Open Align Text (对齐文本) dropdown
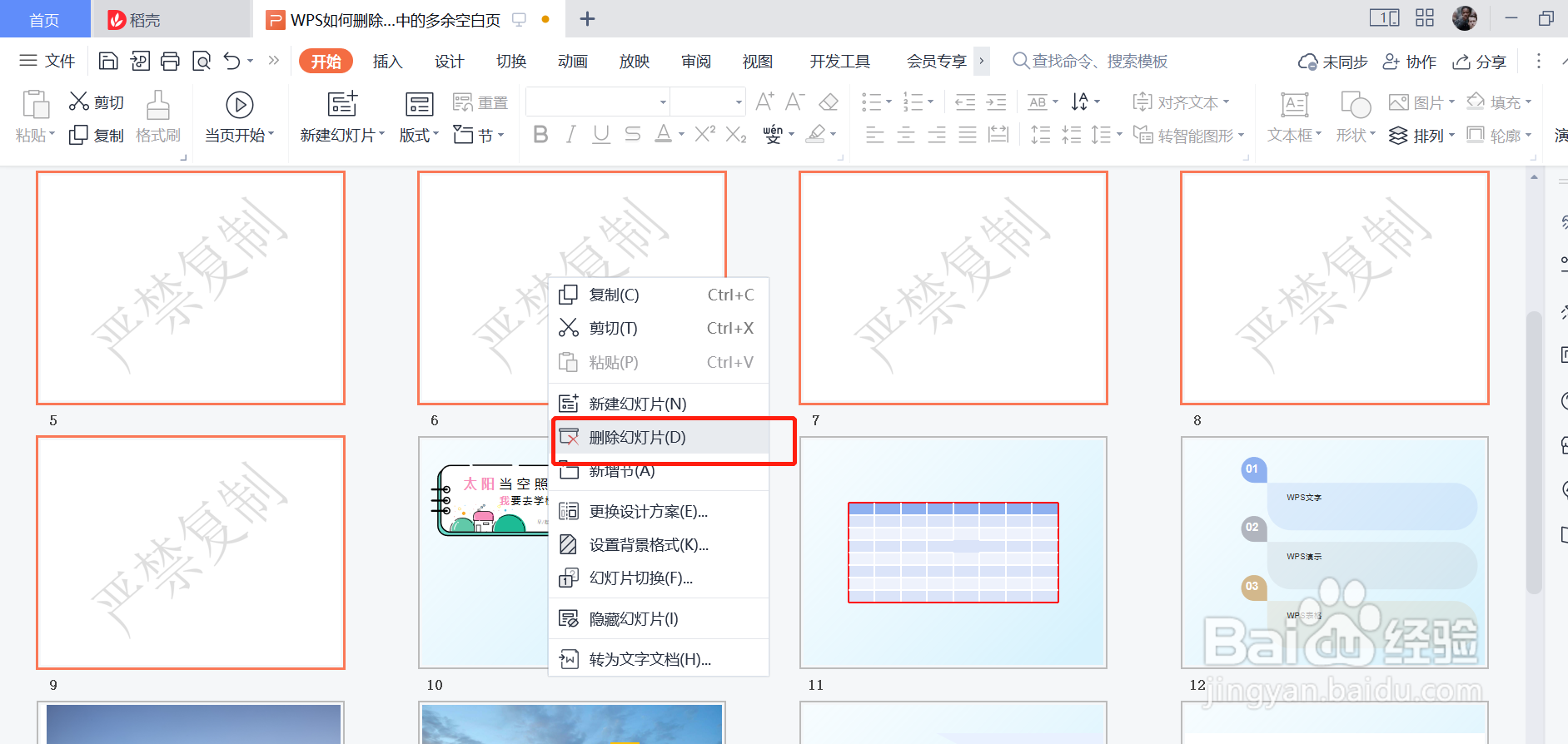 coord(1181,102)
